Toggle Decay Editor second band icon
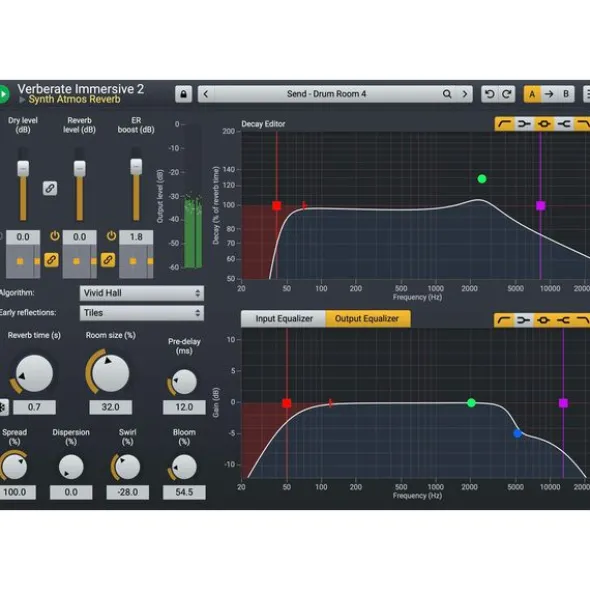Image resolution: width=590 pixels, height=591 pixels. (524, 124)
